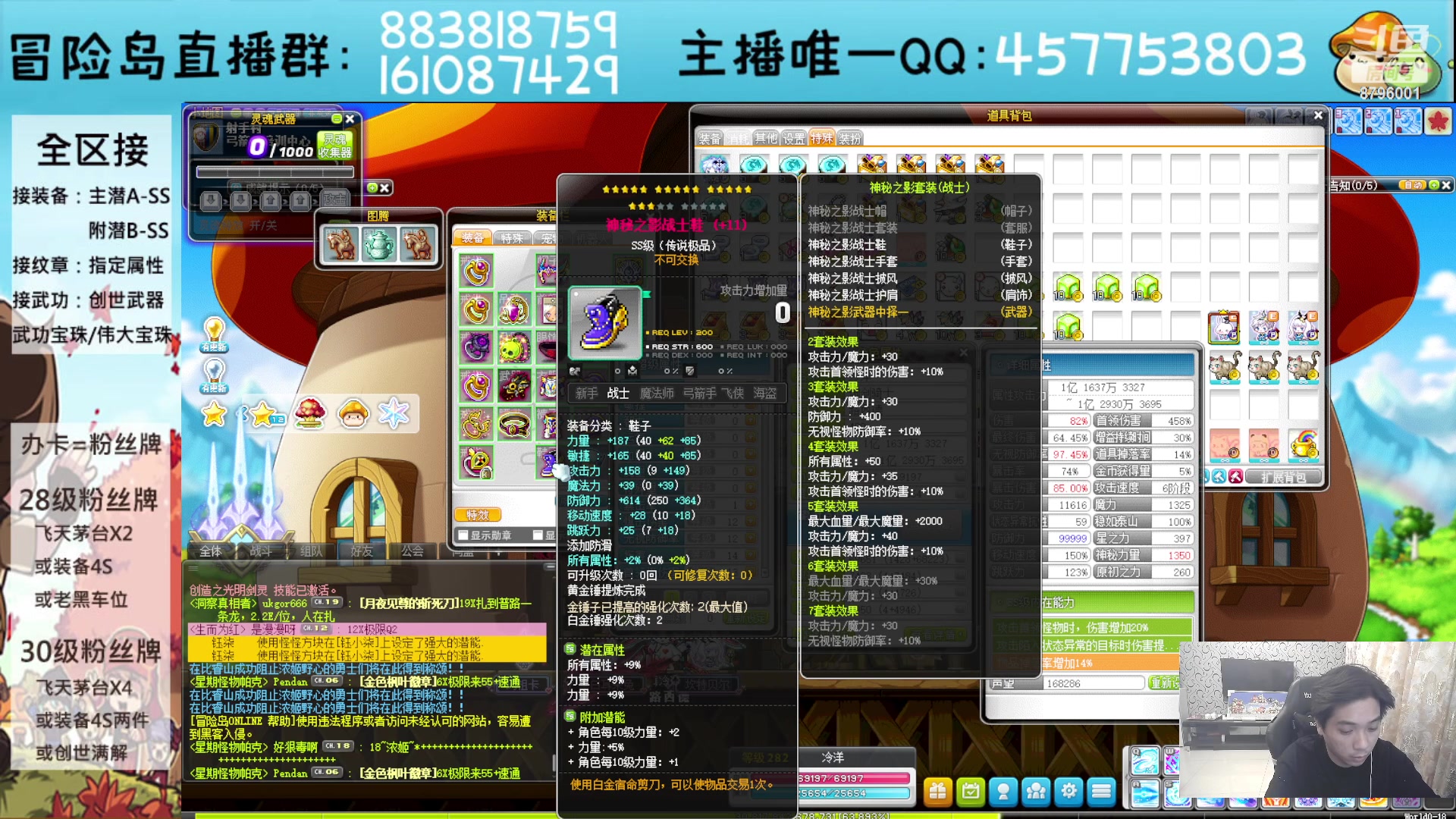Viewport: 1456px width, 819px height.
Task: Click the white lightbulb update notice
Action: [x=215, y=375]
